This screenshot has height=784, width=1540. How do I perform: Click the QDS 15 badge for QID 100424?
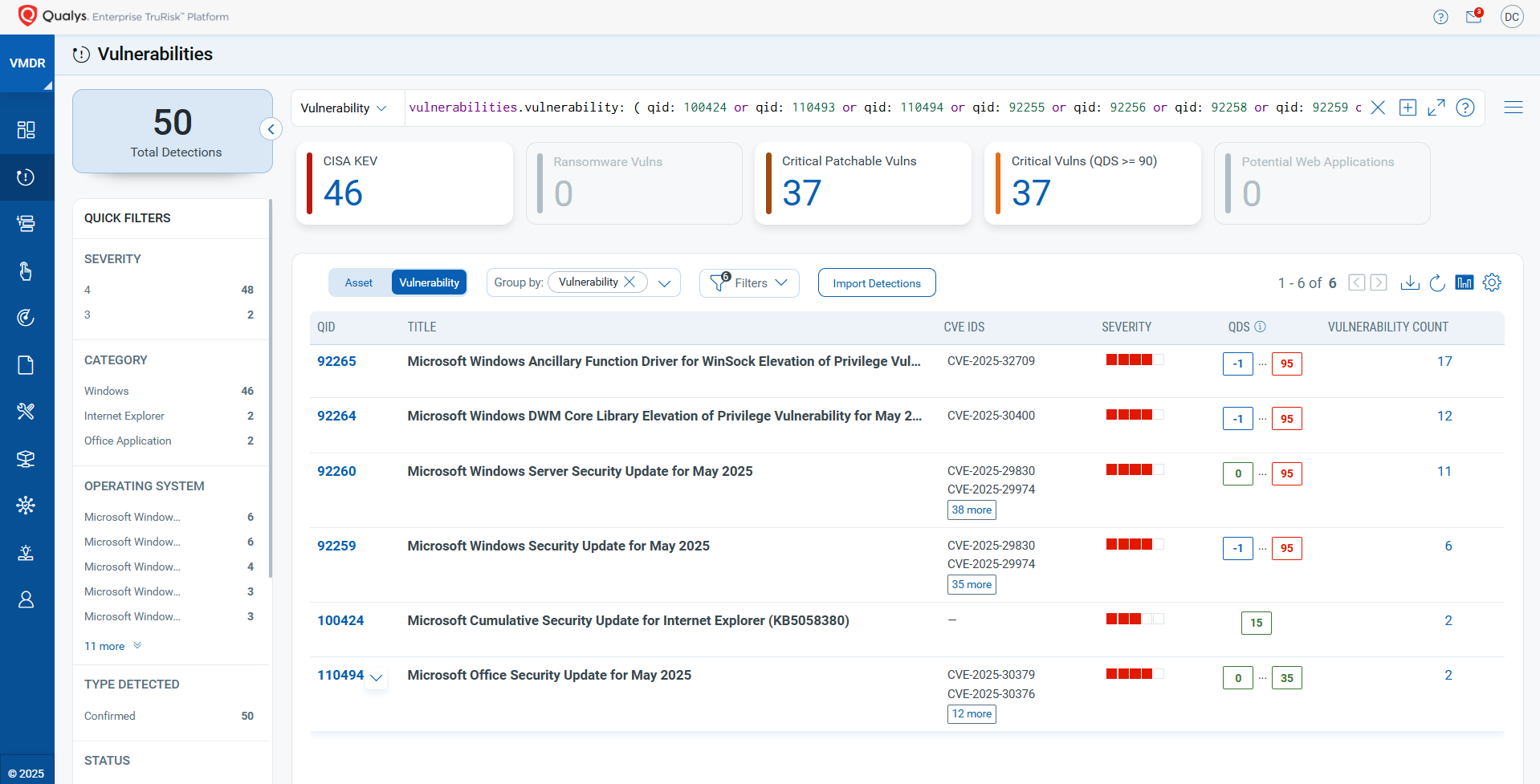(1256, 623)
